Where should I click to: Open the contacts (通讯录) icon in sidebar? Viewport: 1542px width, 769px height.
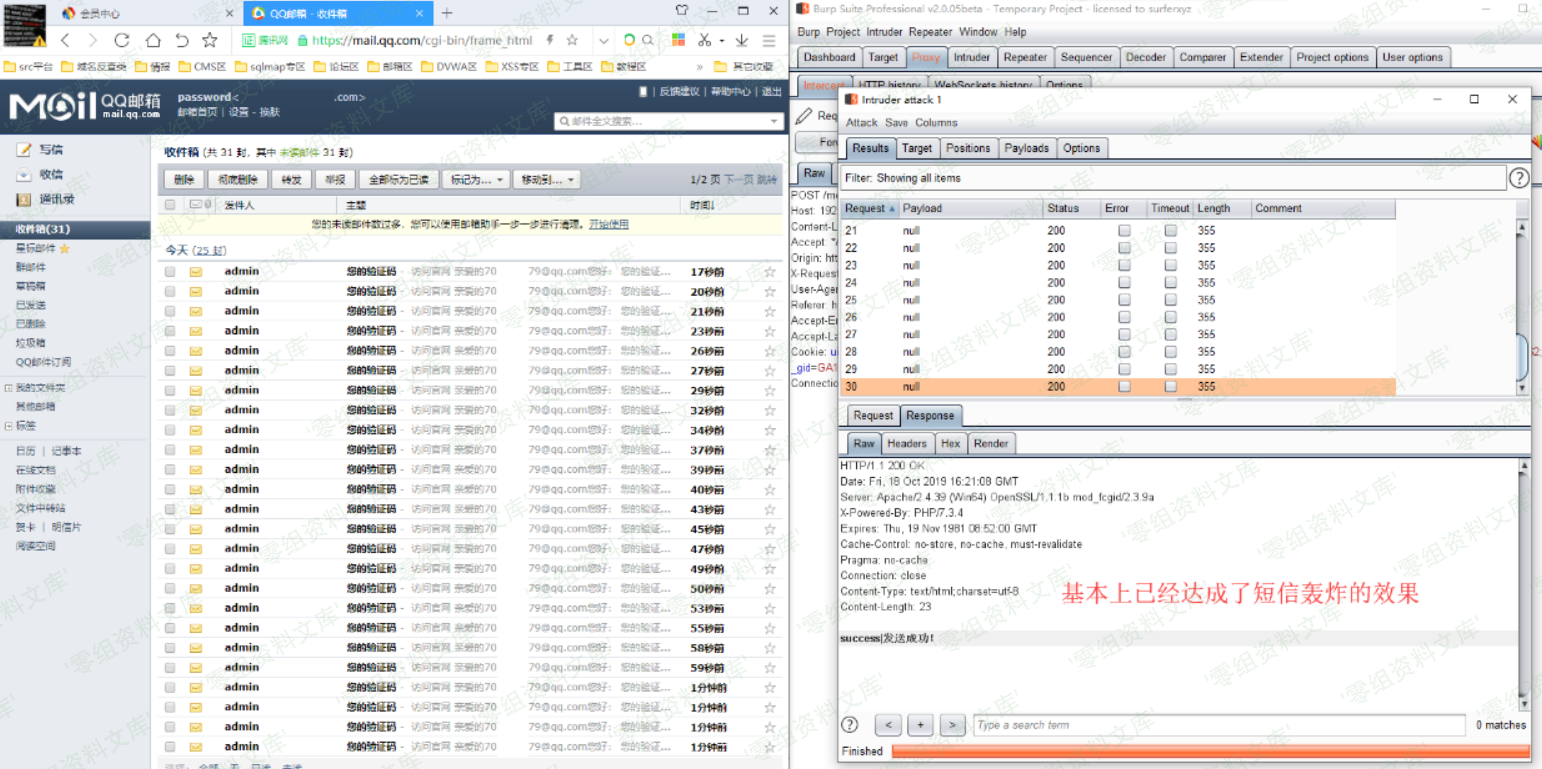pyautogui.click(x=24, y=199)
